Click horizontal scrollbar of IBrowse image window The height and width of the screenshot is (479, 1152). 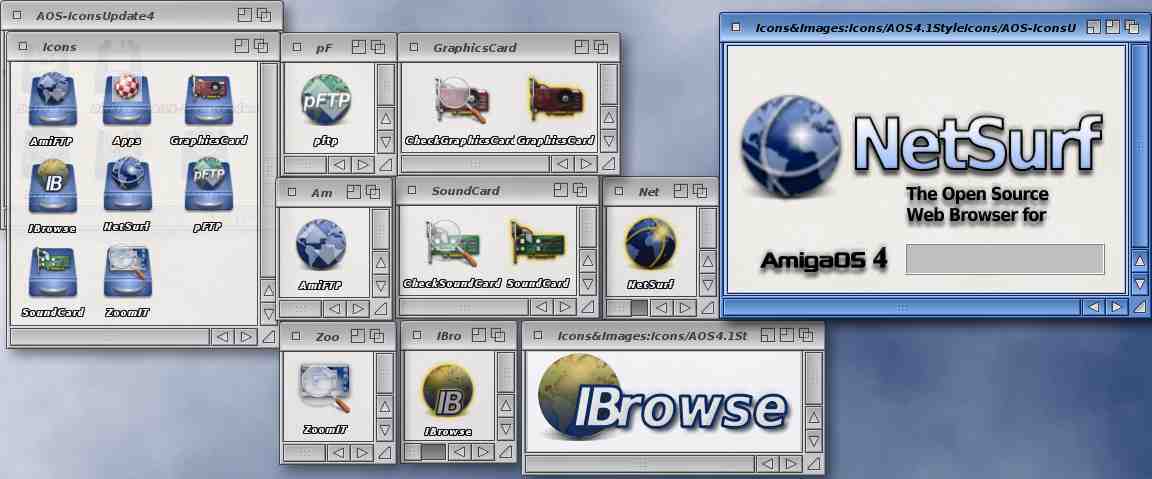tap(640, 464)
